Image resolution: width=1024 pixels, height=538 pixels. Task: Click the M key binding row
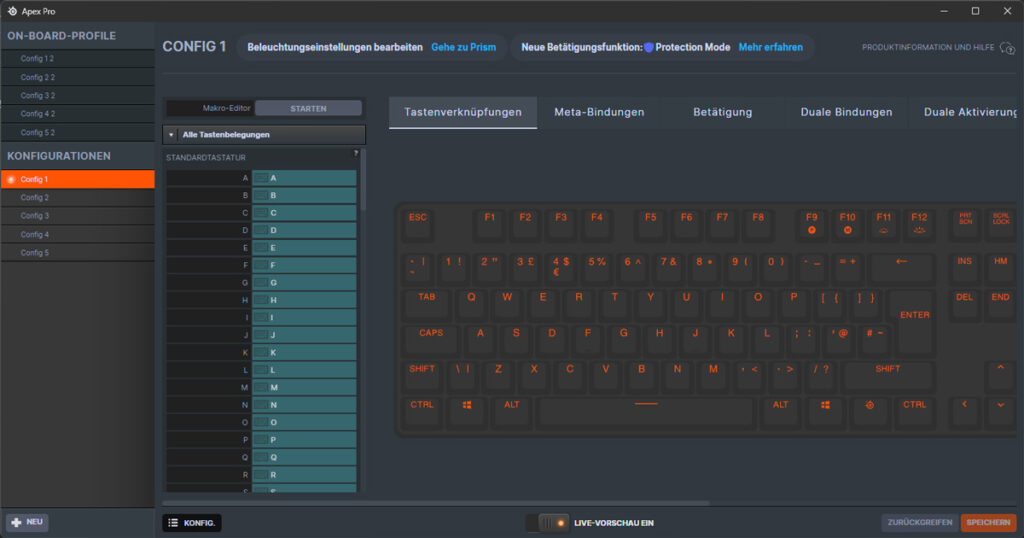[x=261, y=387]
